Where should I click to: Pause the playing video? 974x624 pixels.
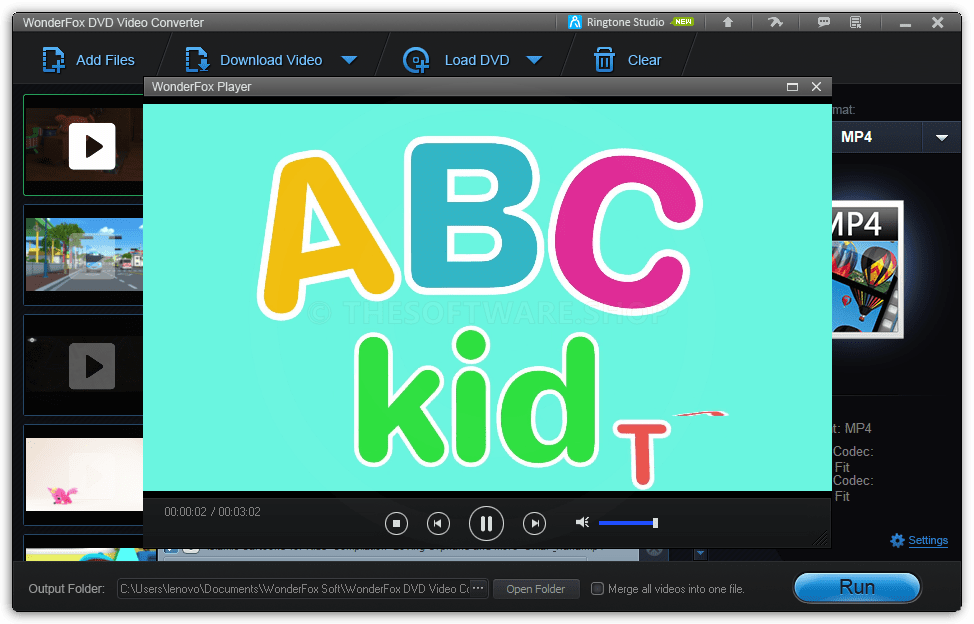point(486,523)
